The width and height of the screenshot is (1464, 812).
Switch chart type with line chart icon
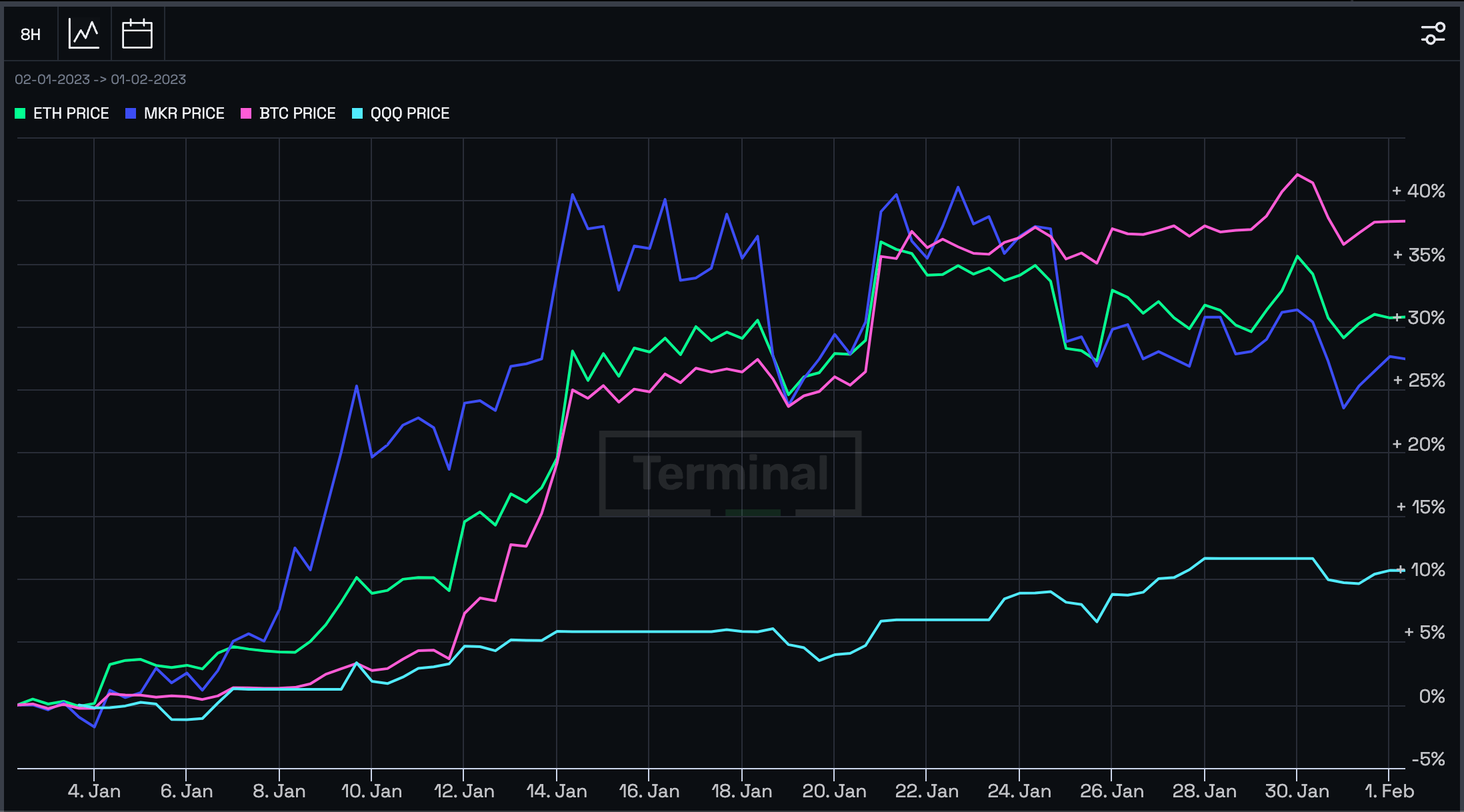[x=84, y=34]
